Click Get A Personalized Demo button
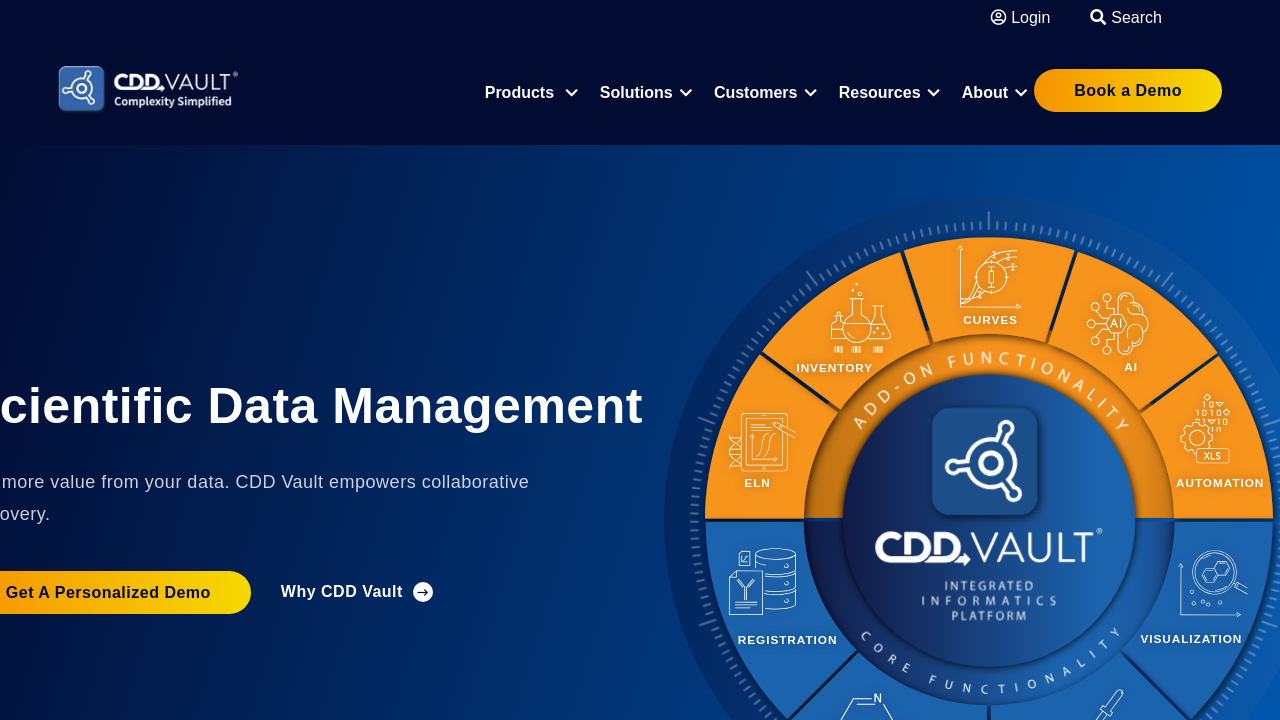The height and width of the screenshot is (720, 1280). (x=110, y=592)
